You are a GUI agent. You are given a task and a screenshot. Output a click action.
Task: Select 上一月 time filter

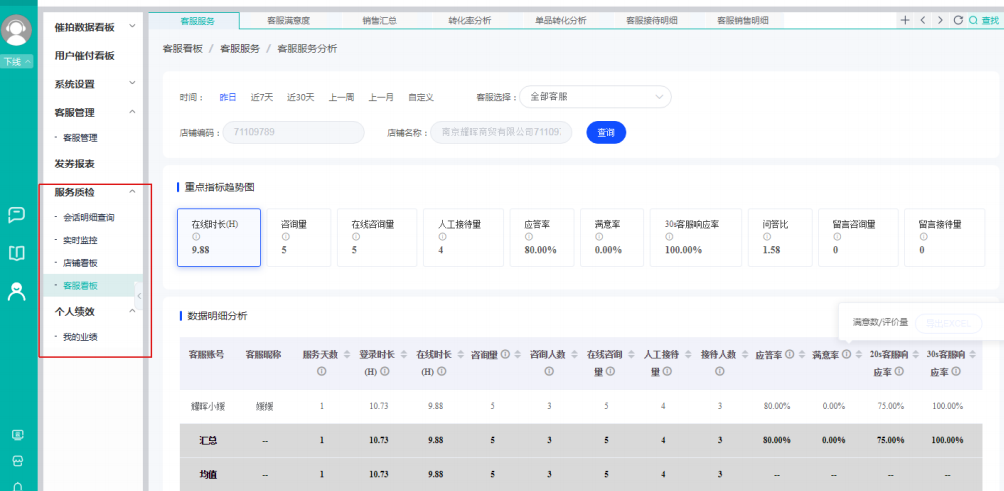[381, 97]
